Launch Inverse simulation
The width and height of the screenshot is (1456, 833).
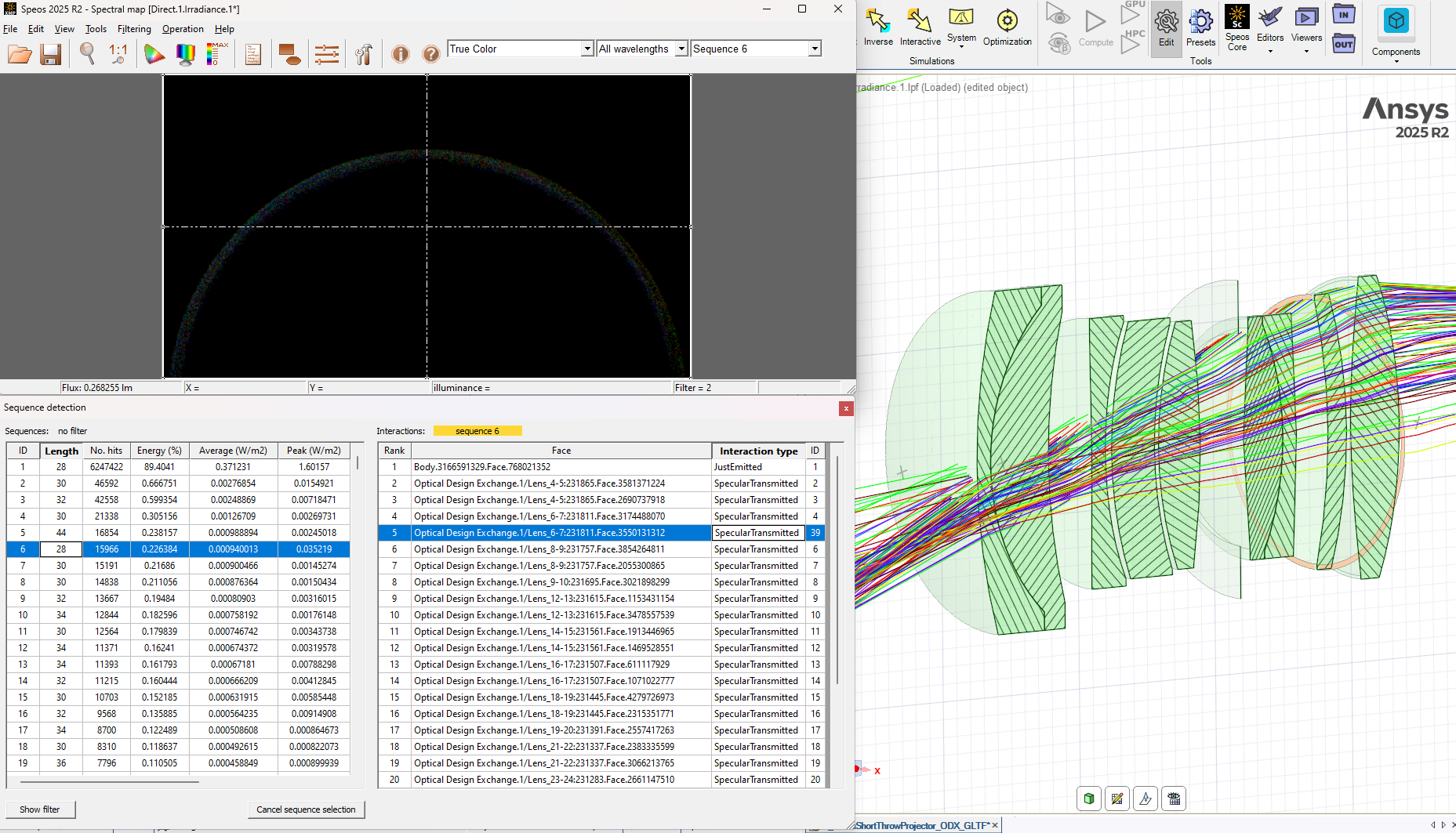[x=878, y=27]
